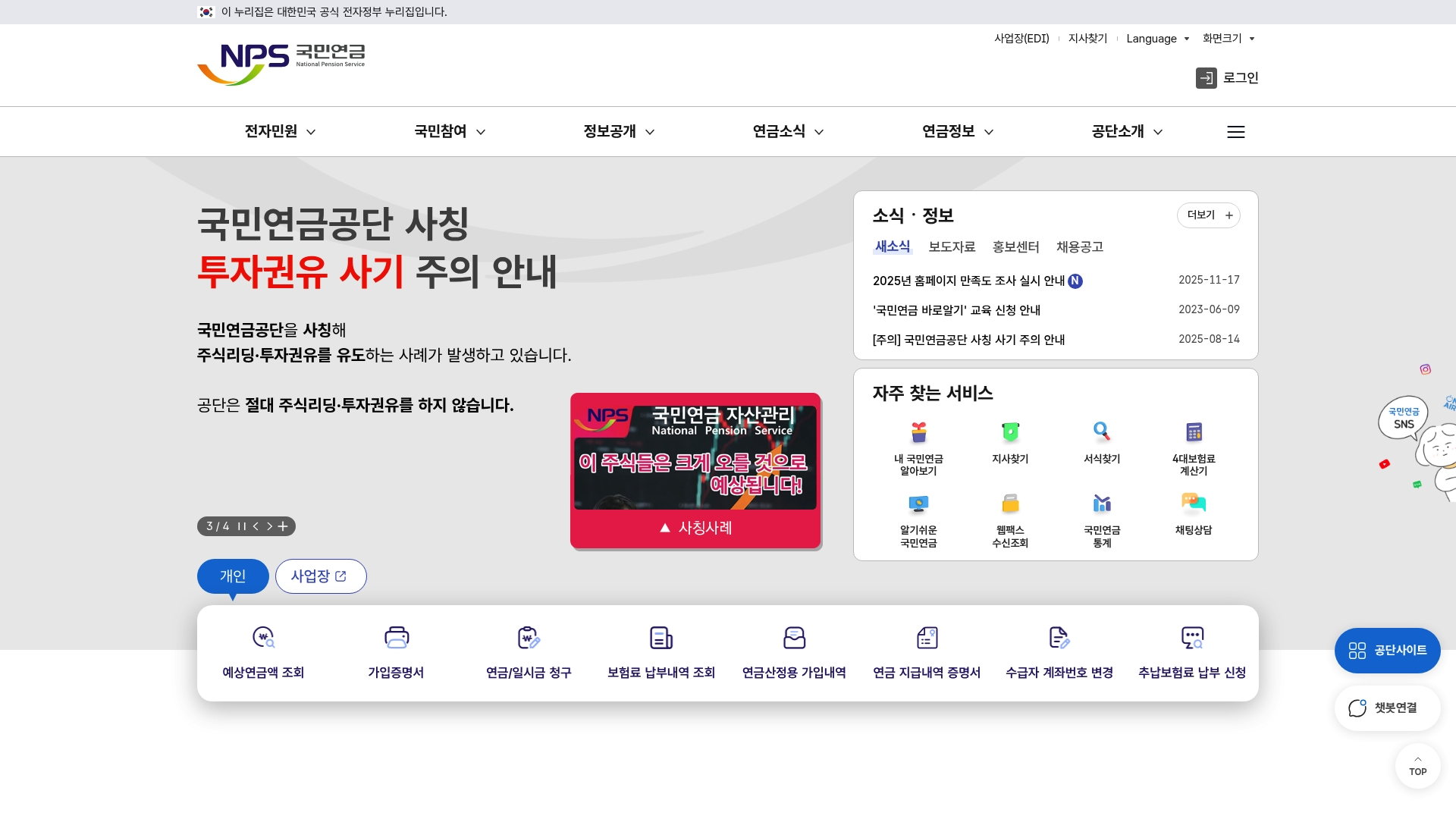
Task: Switch to the 사업장 toggle
Action: (x=321, y=576)
